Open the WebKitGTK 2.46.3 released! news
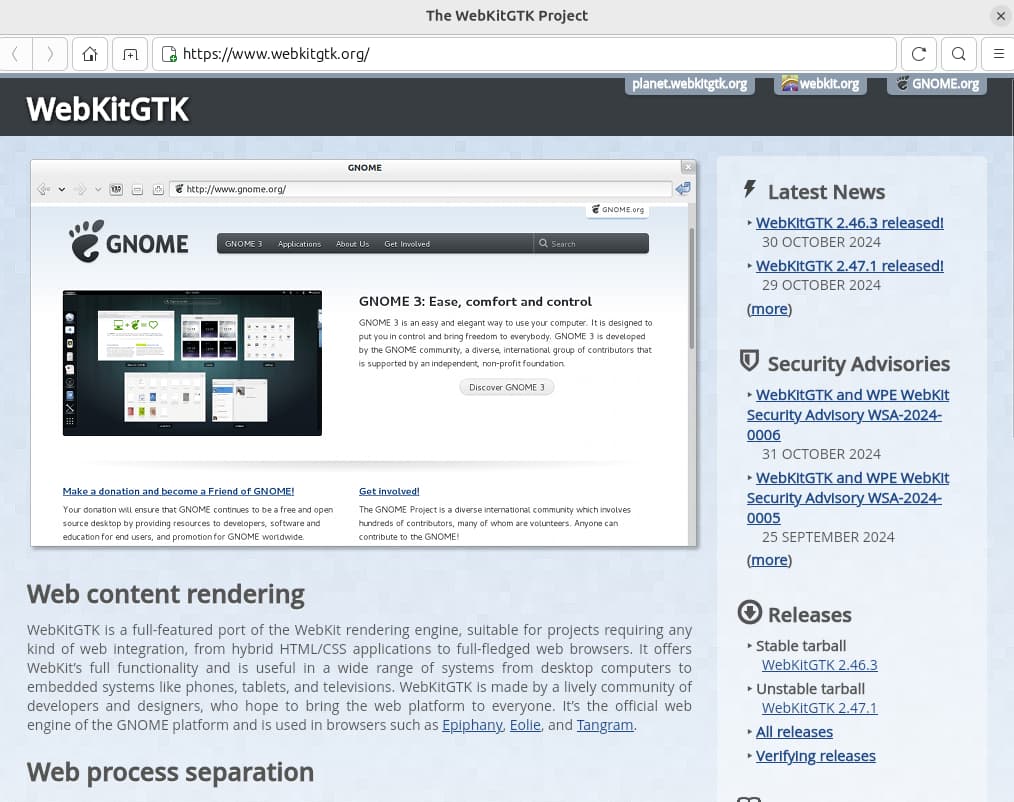This screenshot has width=1014, height=802. pyautogui.click(x=849, y=222)
